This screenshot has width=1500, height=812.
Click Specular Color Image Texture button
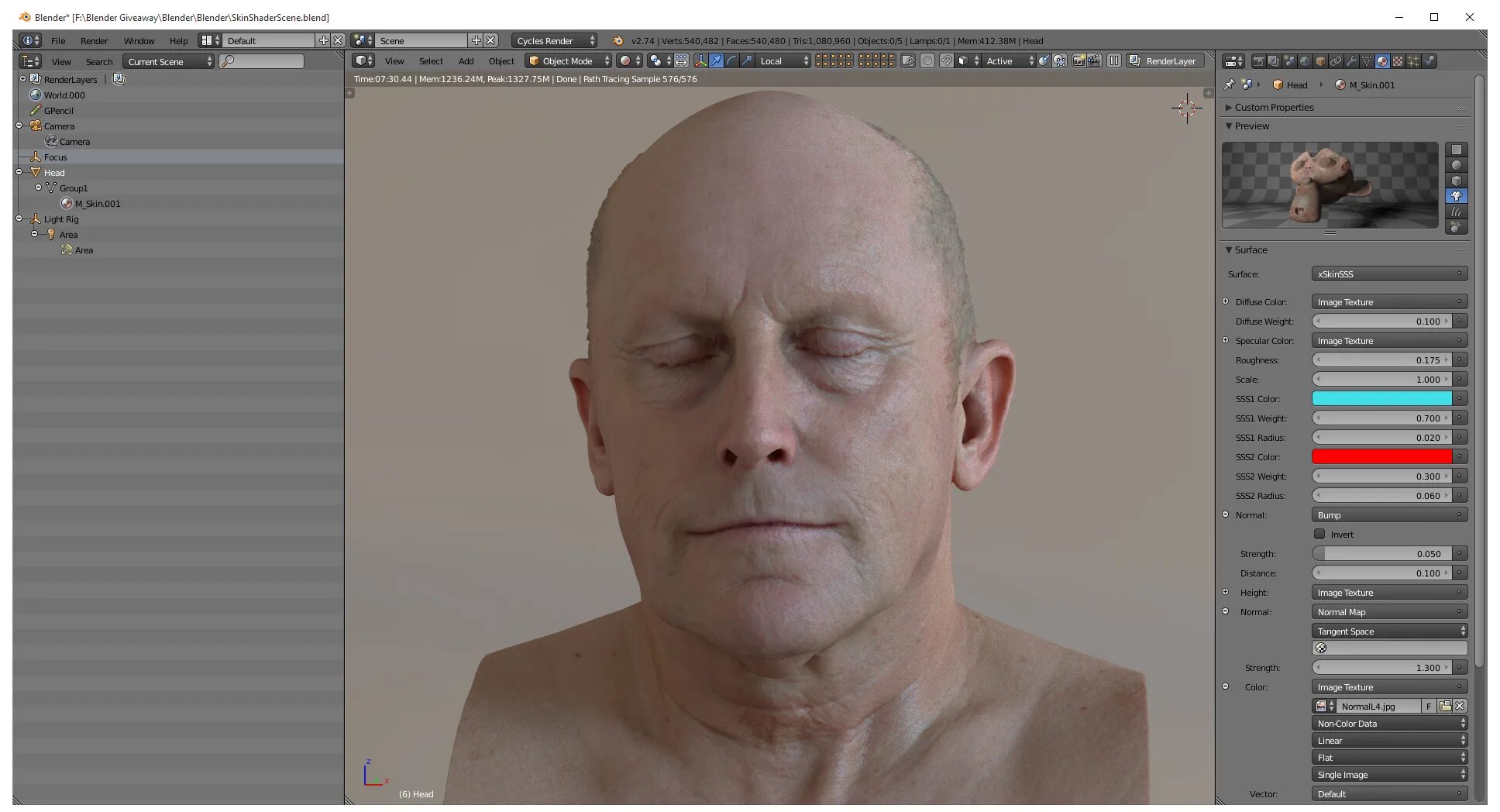click(1390, 341)
